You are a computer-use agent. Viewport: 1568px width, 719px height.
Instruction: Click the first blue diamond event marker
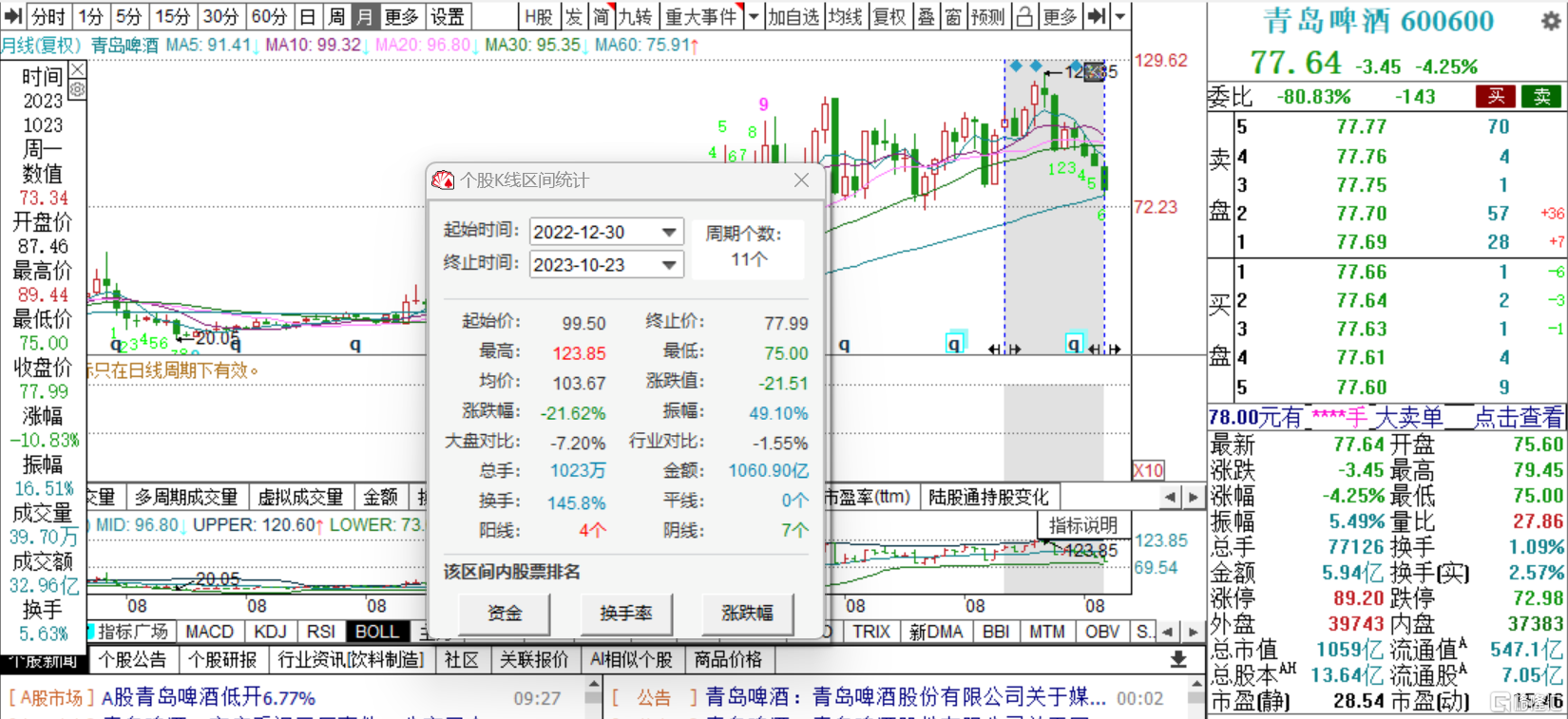(1016, 66)
